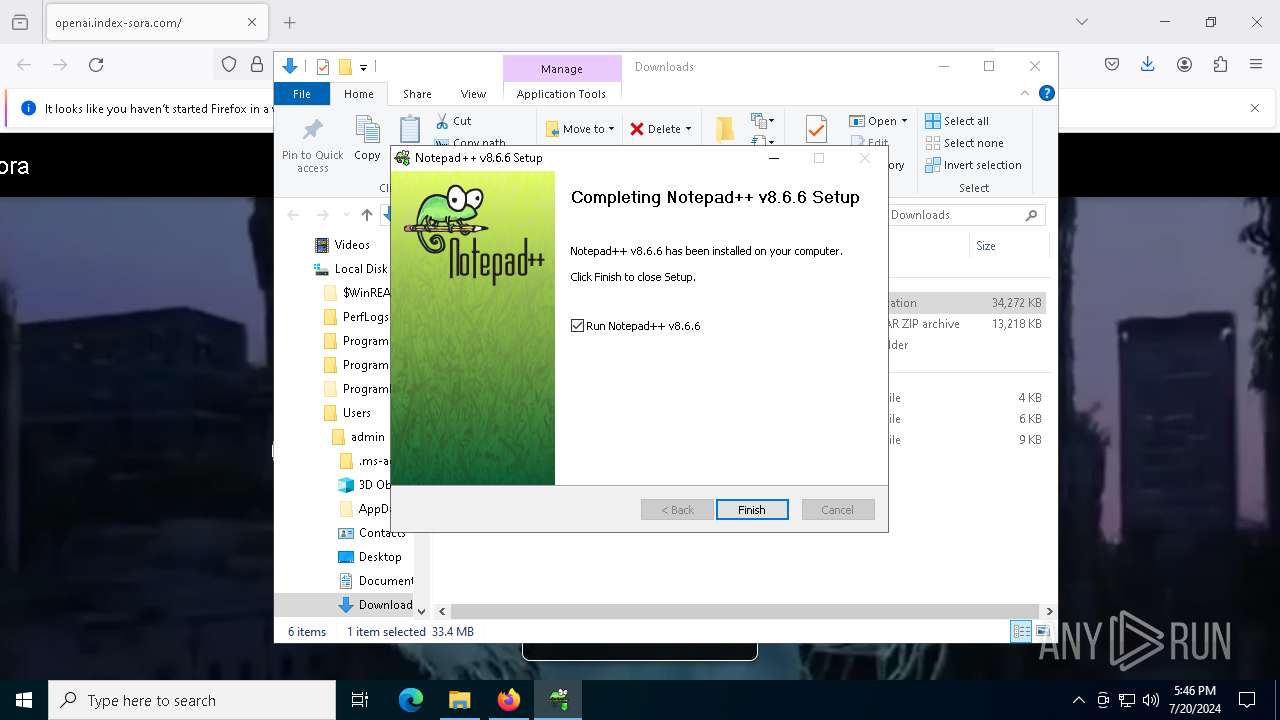
Task: Click Invert selection in ribbon
Action: (973, 165)
